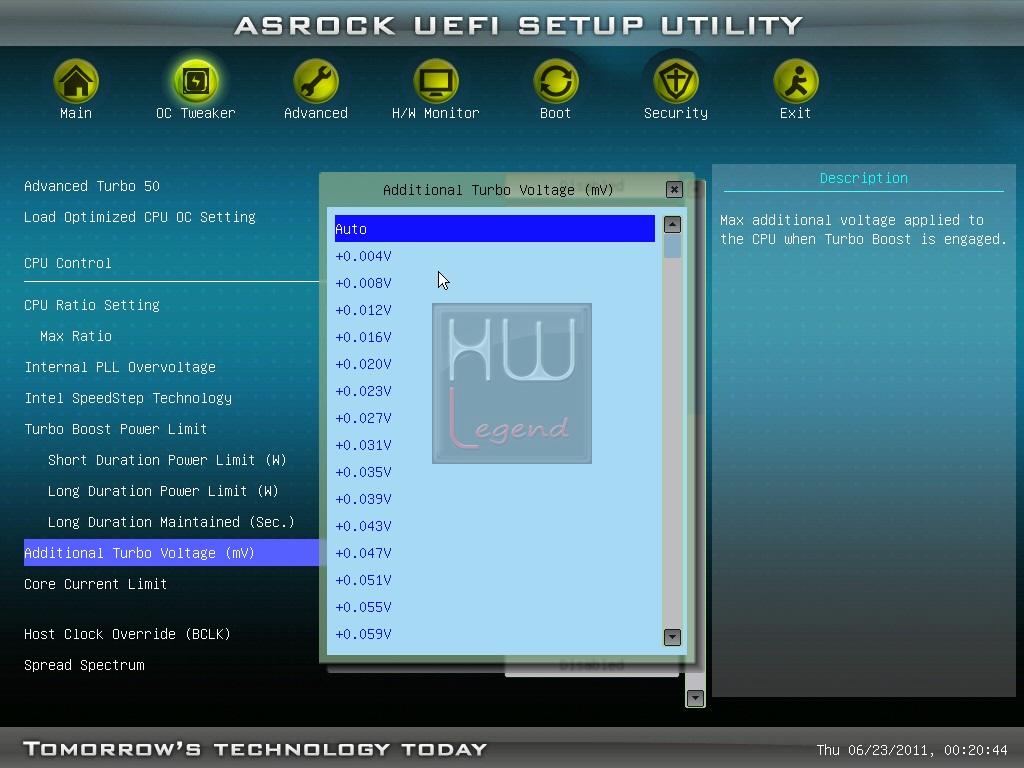Click the date and time readout
1024x768 pixels.
(x=912, y=749)
